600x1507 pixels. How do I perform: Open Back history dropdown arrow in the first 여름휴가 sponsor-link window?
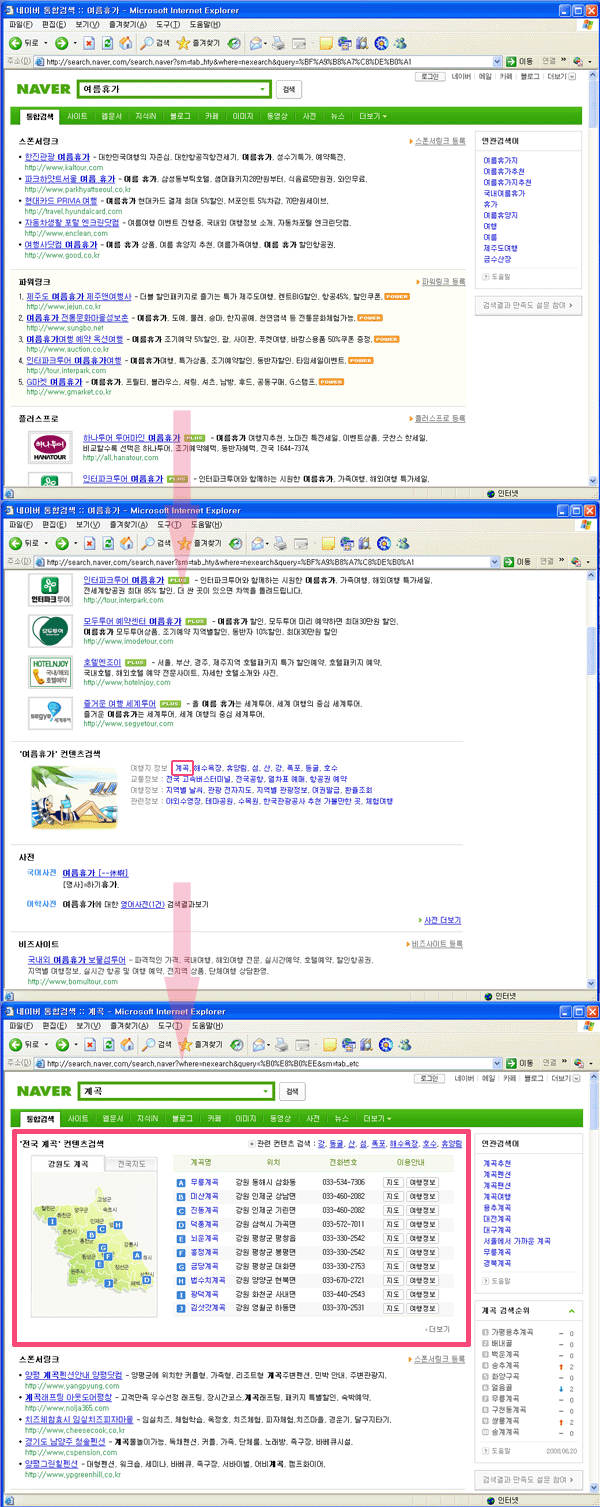click(47, 43)
